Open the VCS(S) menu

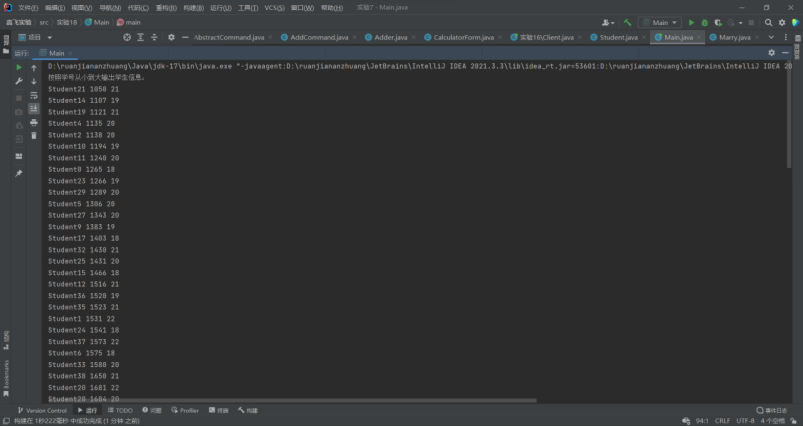(274, 8)
